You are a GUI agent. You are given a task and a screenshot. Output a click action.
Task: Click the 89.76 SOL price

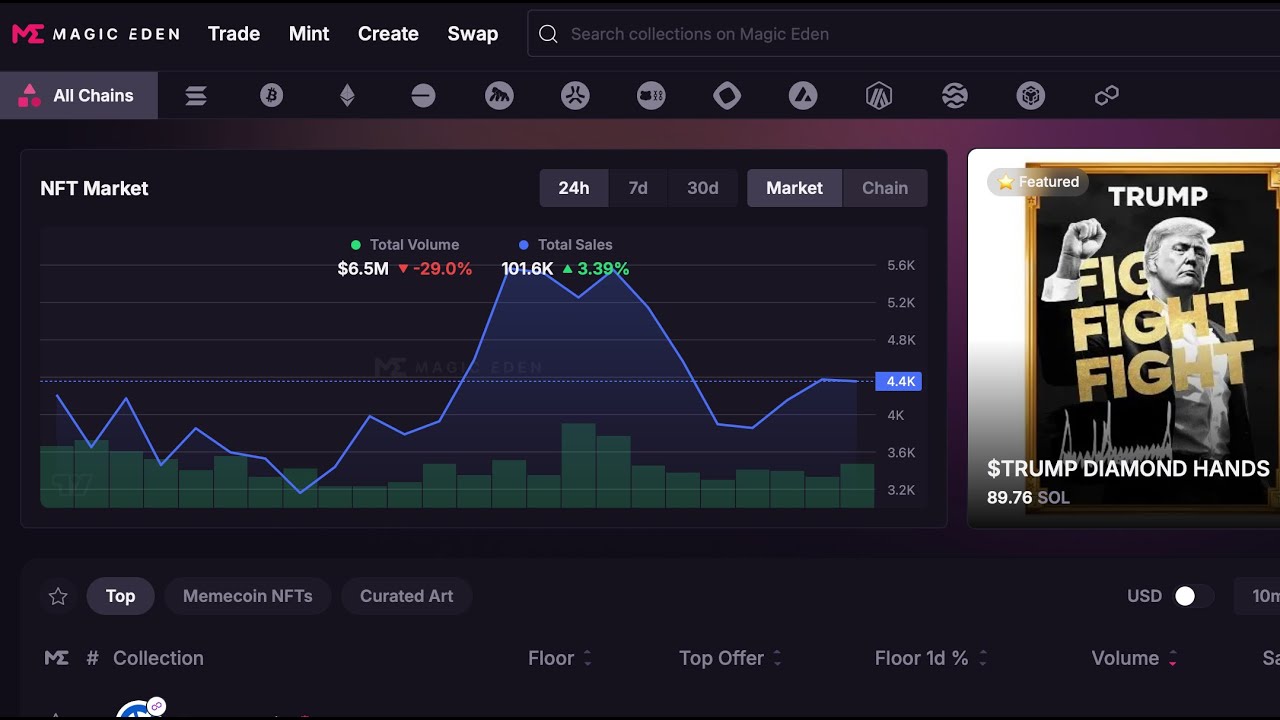pos(1028,497)
